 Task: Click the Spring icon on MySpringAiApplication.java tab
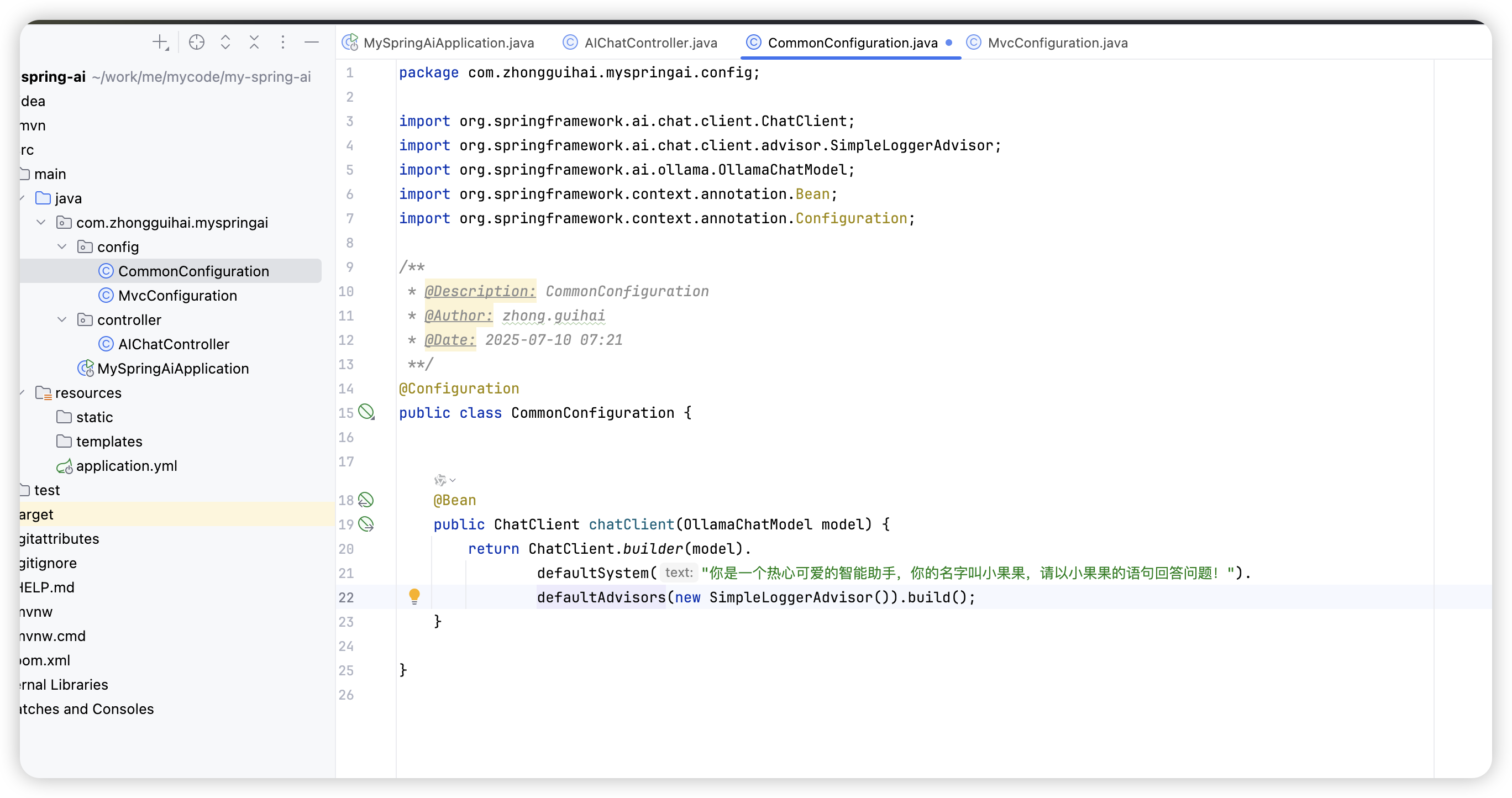tap(350, 42)
